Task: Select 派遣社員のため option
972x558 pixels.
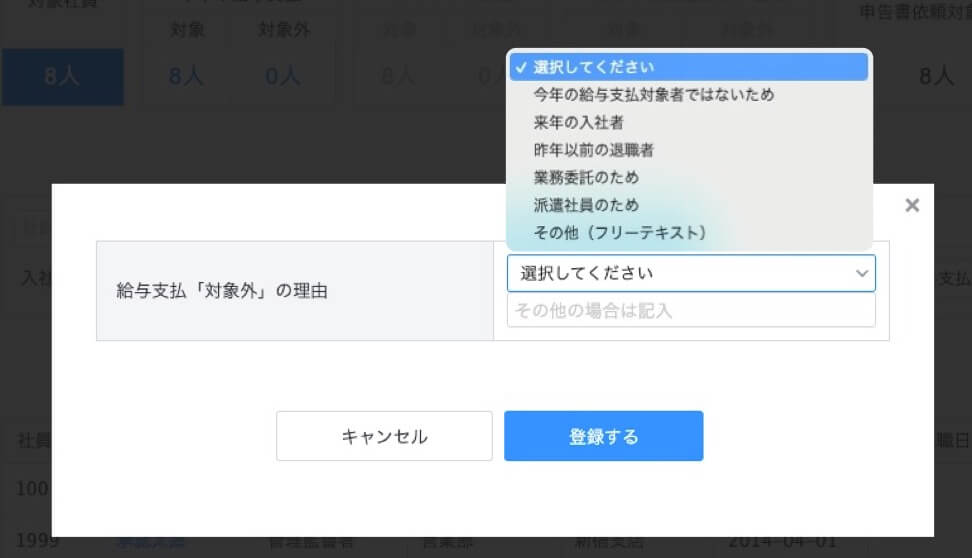Action: coord(586,205)
